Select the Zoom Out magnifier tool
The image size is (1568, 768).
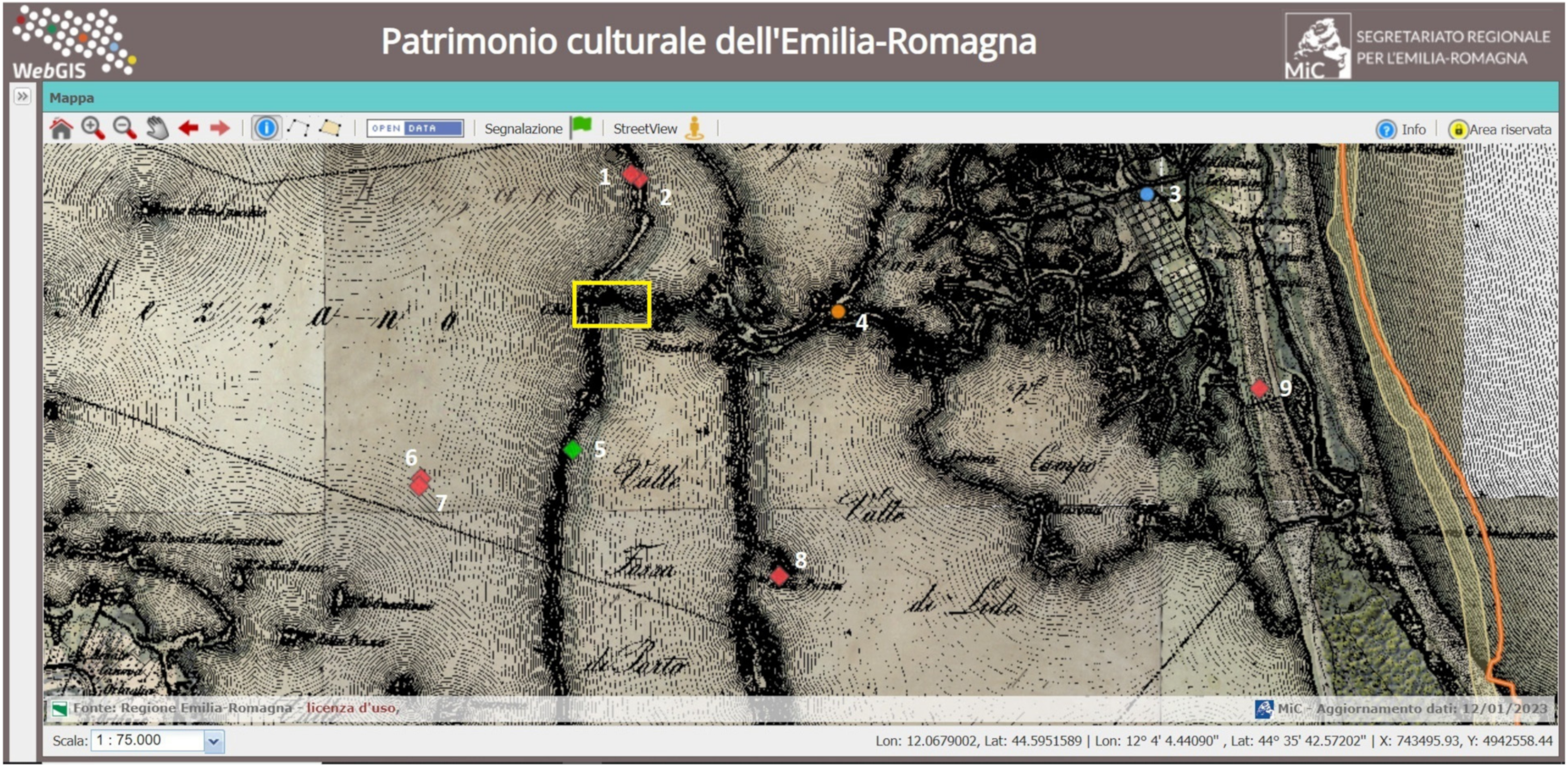point(125,128)
